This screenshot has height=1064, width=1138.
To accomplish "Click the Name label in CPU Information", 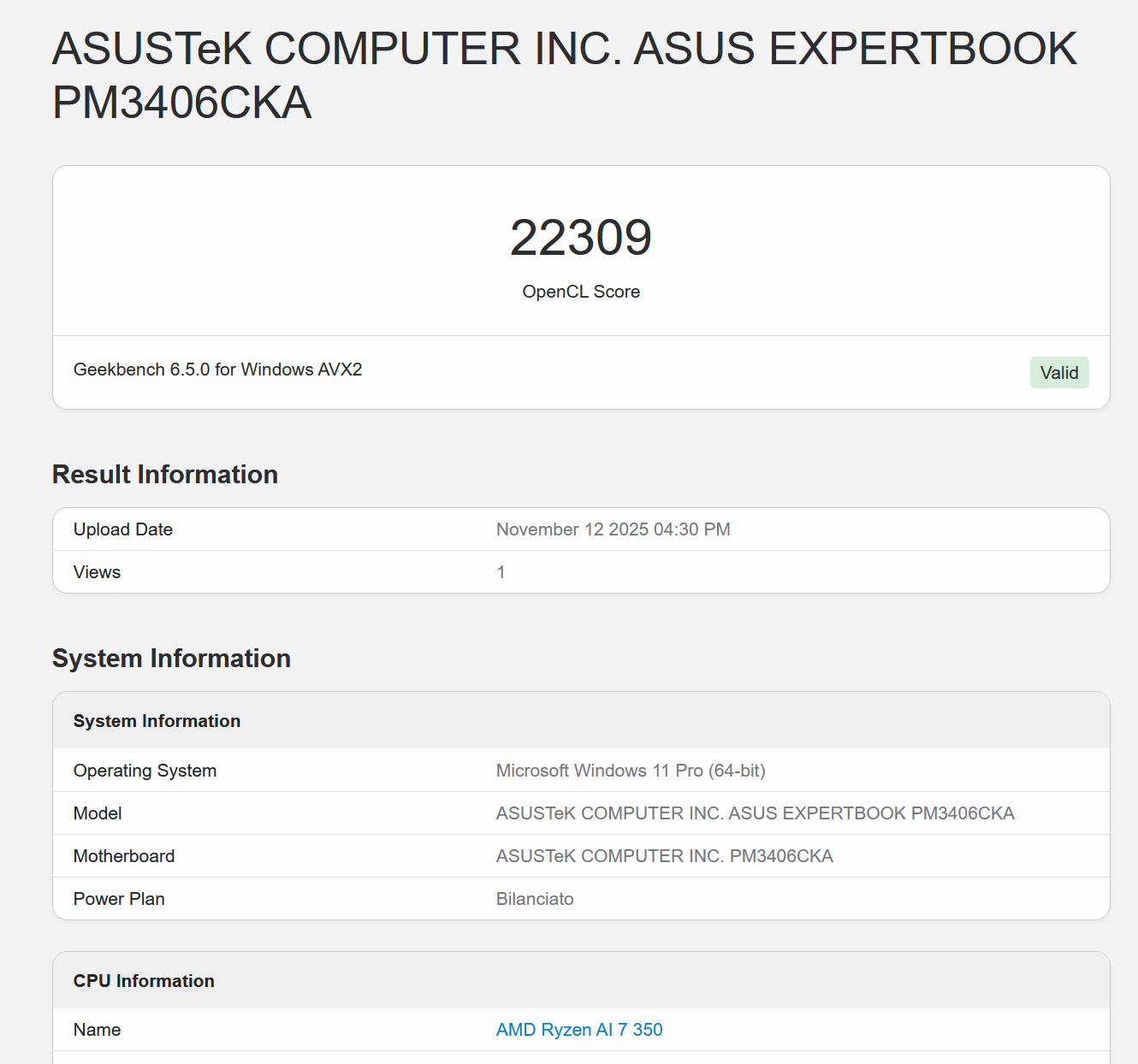I will point(97,1030).
